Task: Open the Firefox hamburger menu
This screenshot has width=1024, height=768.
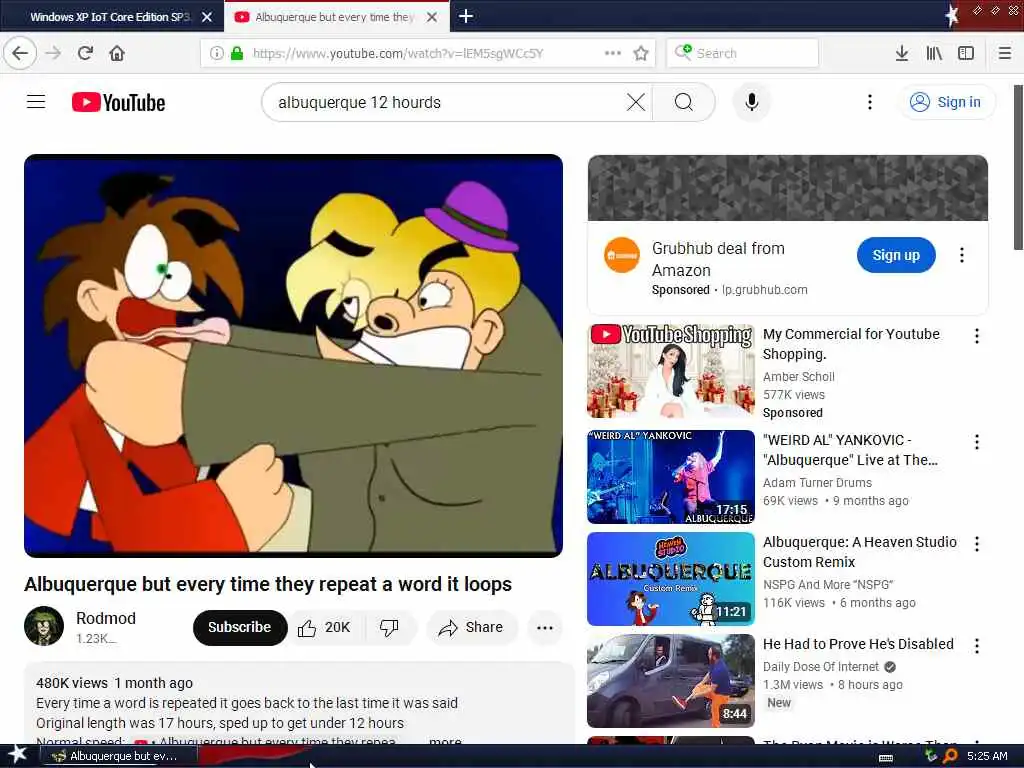Action: click(1005, 54)
